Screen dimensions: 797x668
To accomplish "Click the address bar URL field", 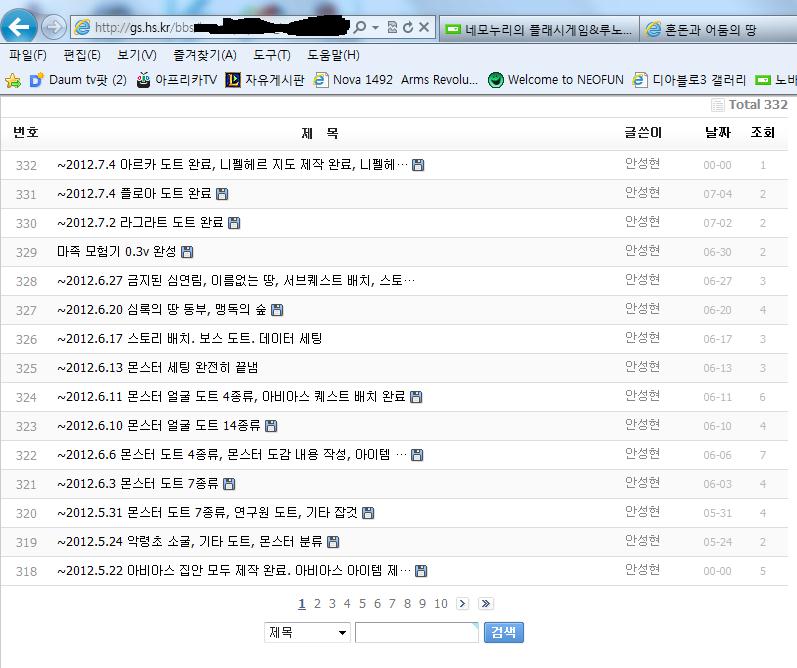I will tap(213, 27).
